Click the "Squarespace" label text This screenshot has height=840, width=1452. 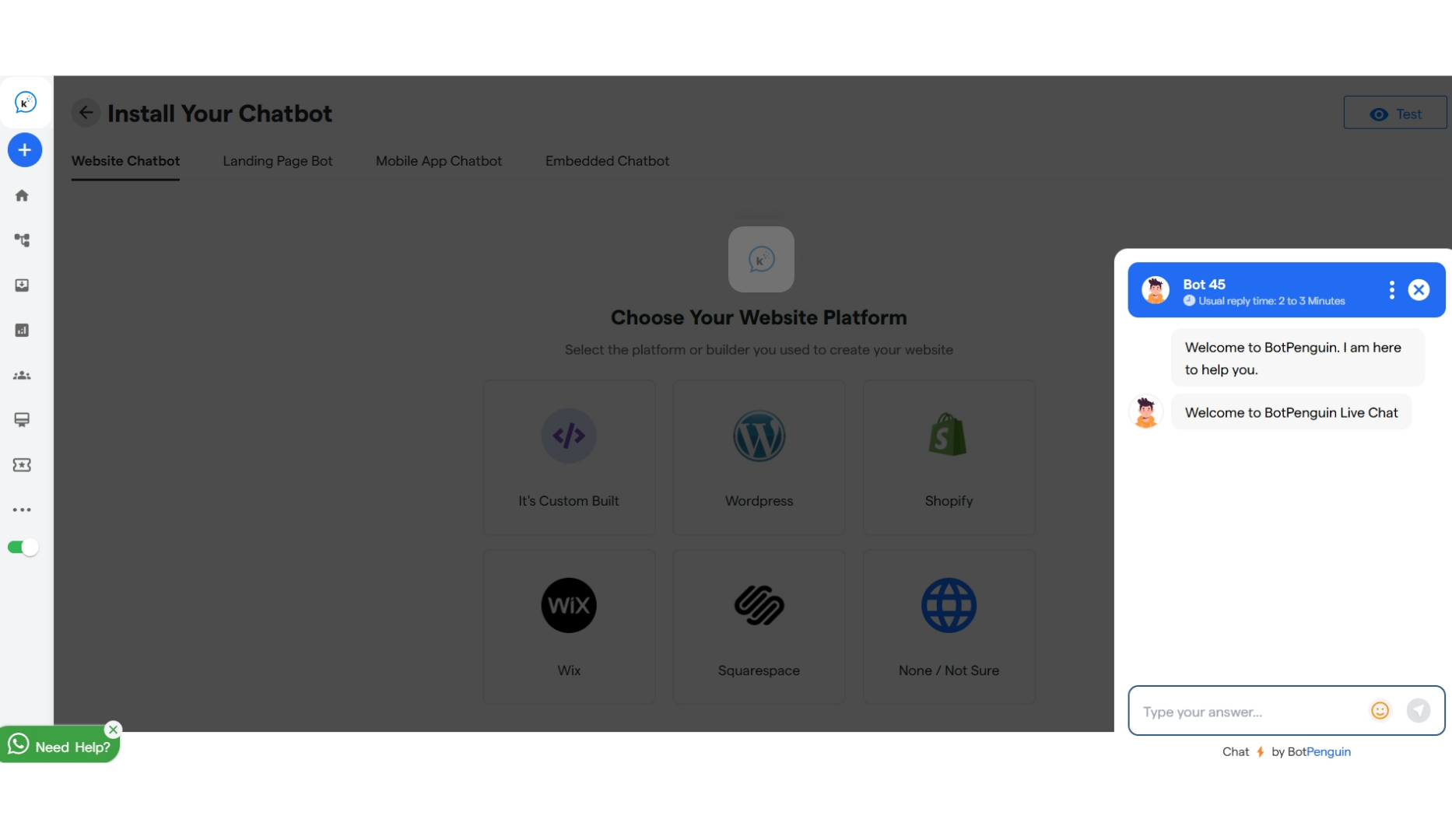(x=759, y=670)
